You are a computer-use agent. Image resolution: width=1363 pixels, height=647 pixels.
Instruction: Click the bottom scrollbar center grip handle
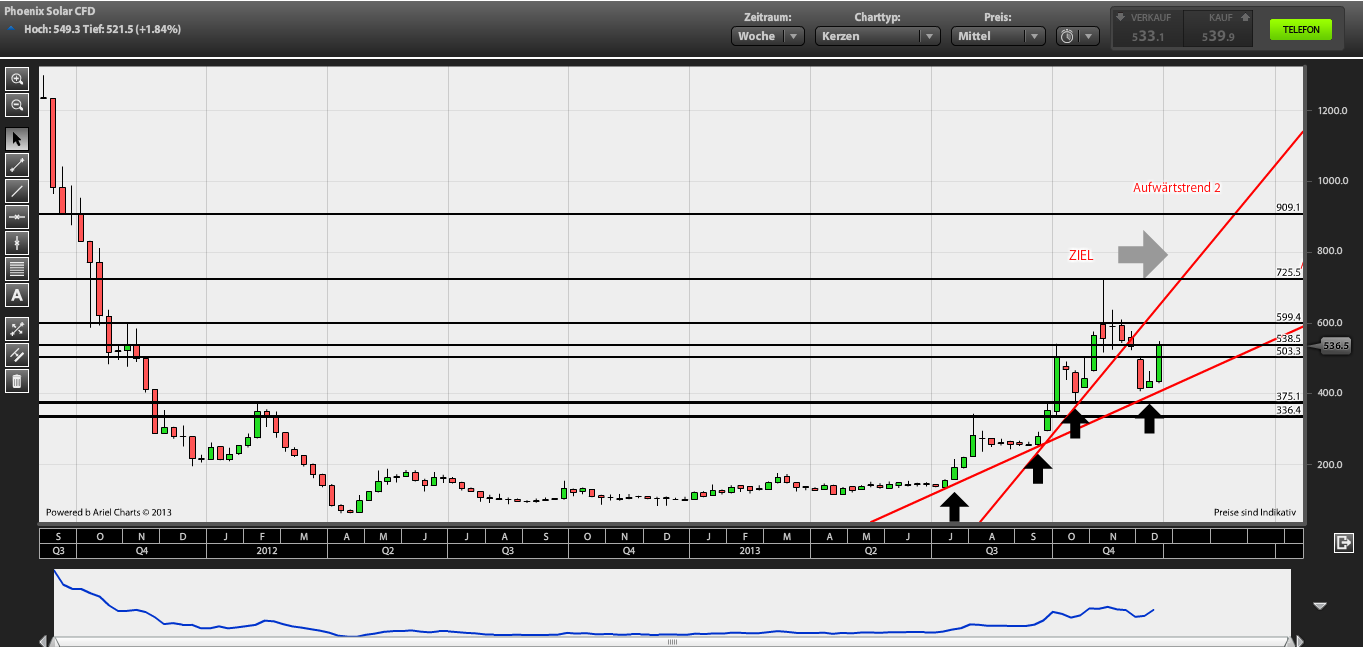(672, 641)
